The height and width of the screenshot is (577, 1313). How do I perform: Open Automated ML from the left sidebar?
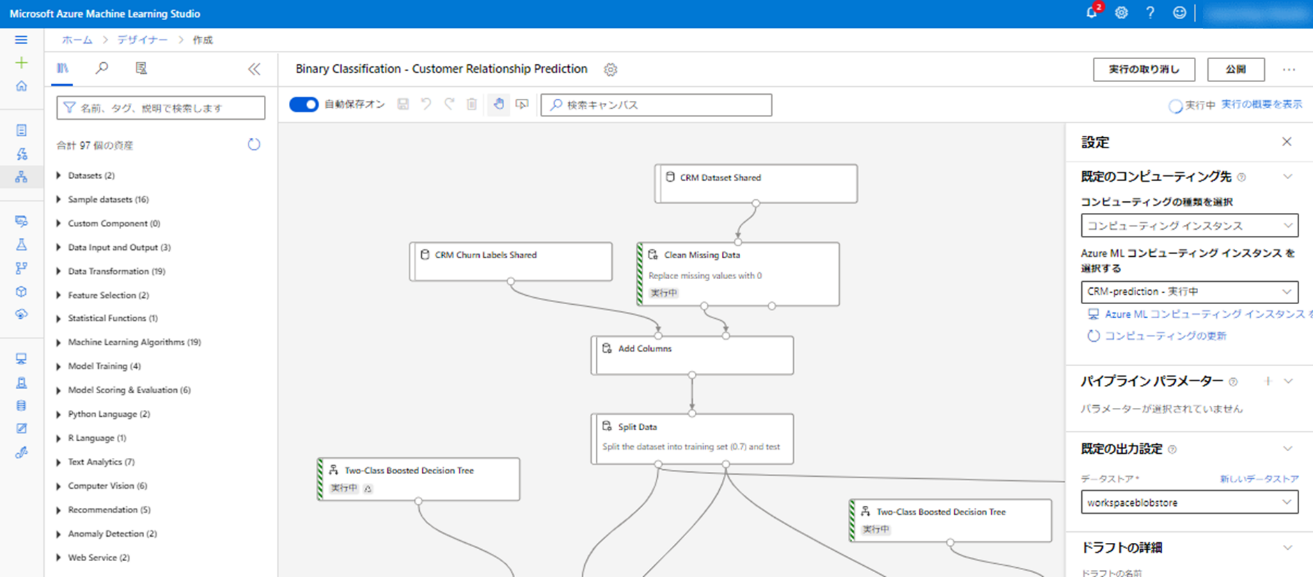(21, 153)
